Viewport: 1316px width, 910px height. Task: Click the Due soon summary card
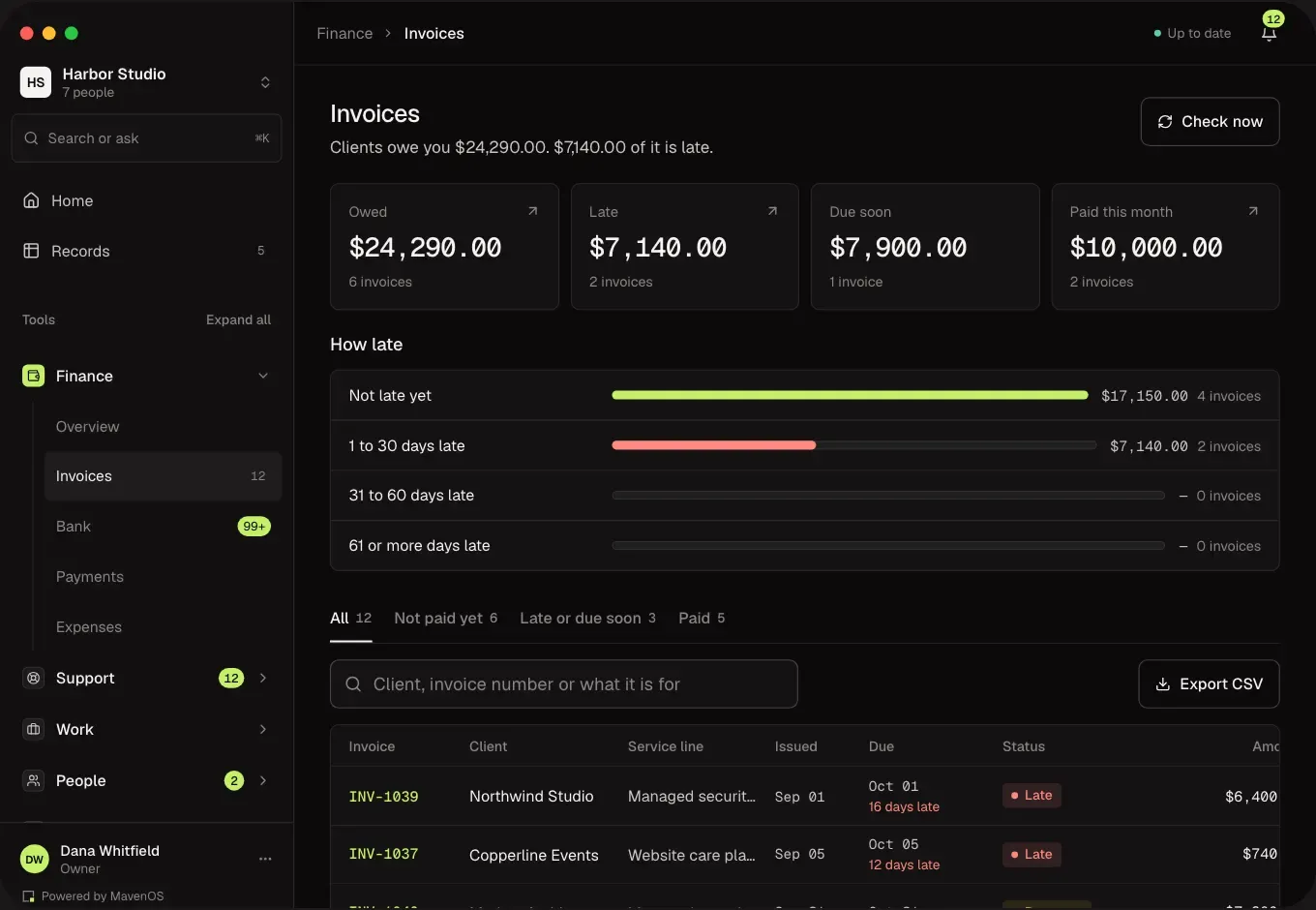(925, 247)
